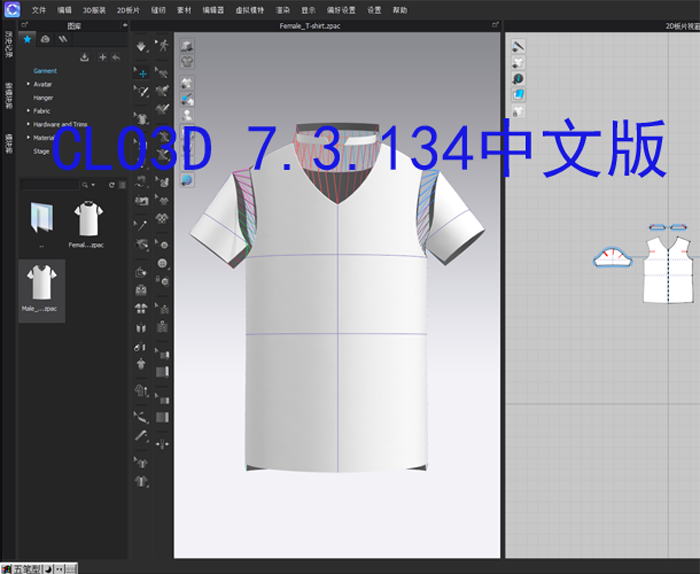Select the sleeve pattern piece in 2D view
Viewport: 700px width, 574px height.
tap(612, 257)
